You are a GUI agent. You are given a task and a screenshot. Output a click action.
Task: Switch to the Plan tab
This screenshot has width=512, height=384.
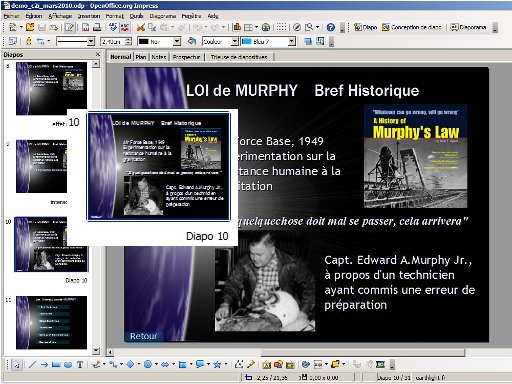point(141,57)
